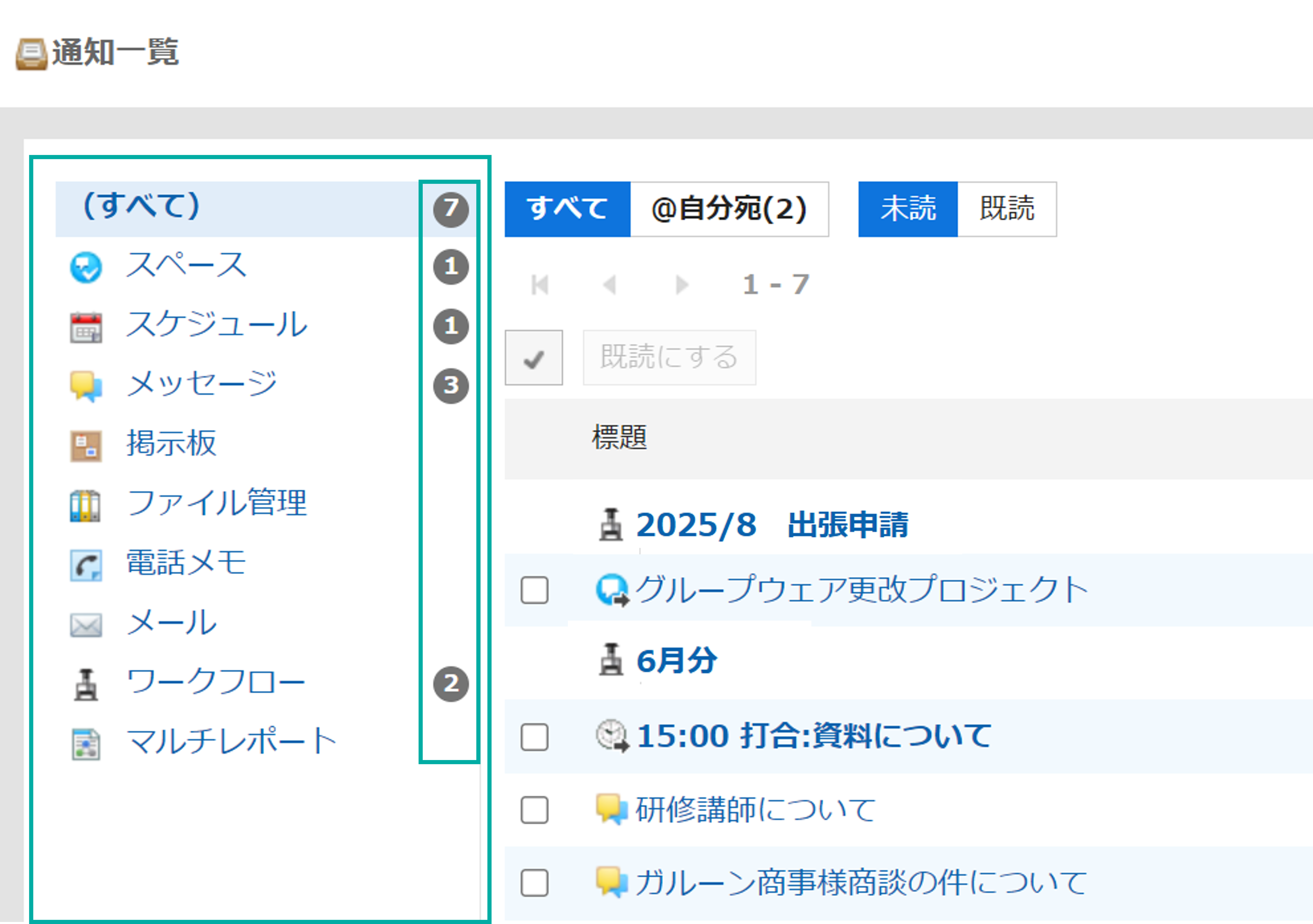Image resolution: width=1313 pixels, height=924 pixels.
Task: Select the すべて filter tab
Action: (x=567, y=209)
